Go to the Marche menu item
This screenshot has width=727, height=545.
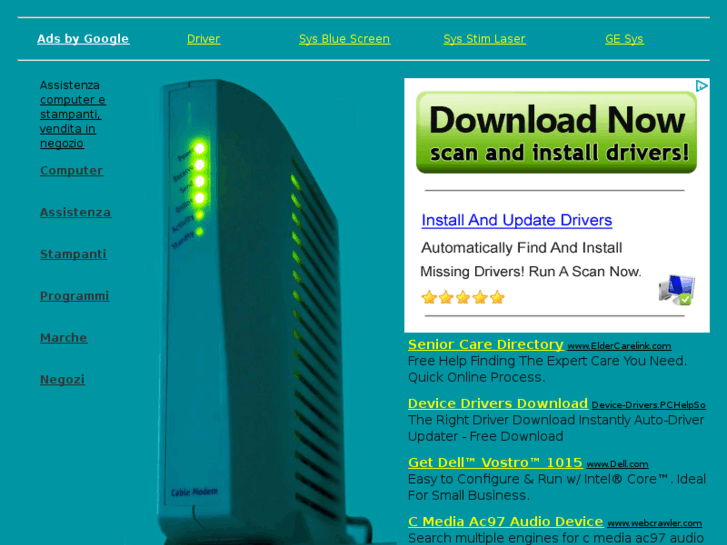click(x=64, y=338)
